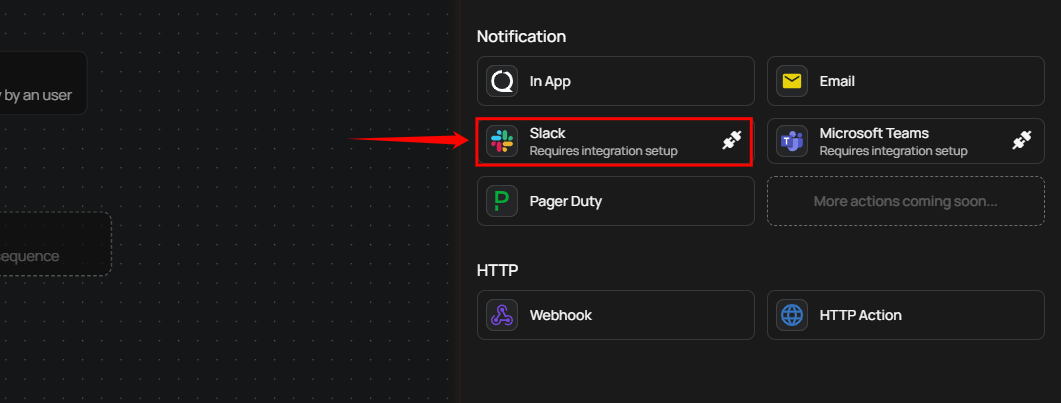
Task: Click 'Requires integration setup' under Microsoft Teams
Action: tap(893, 151)
